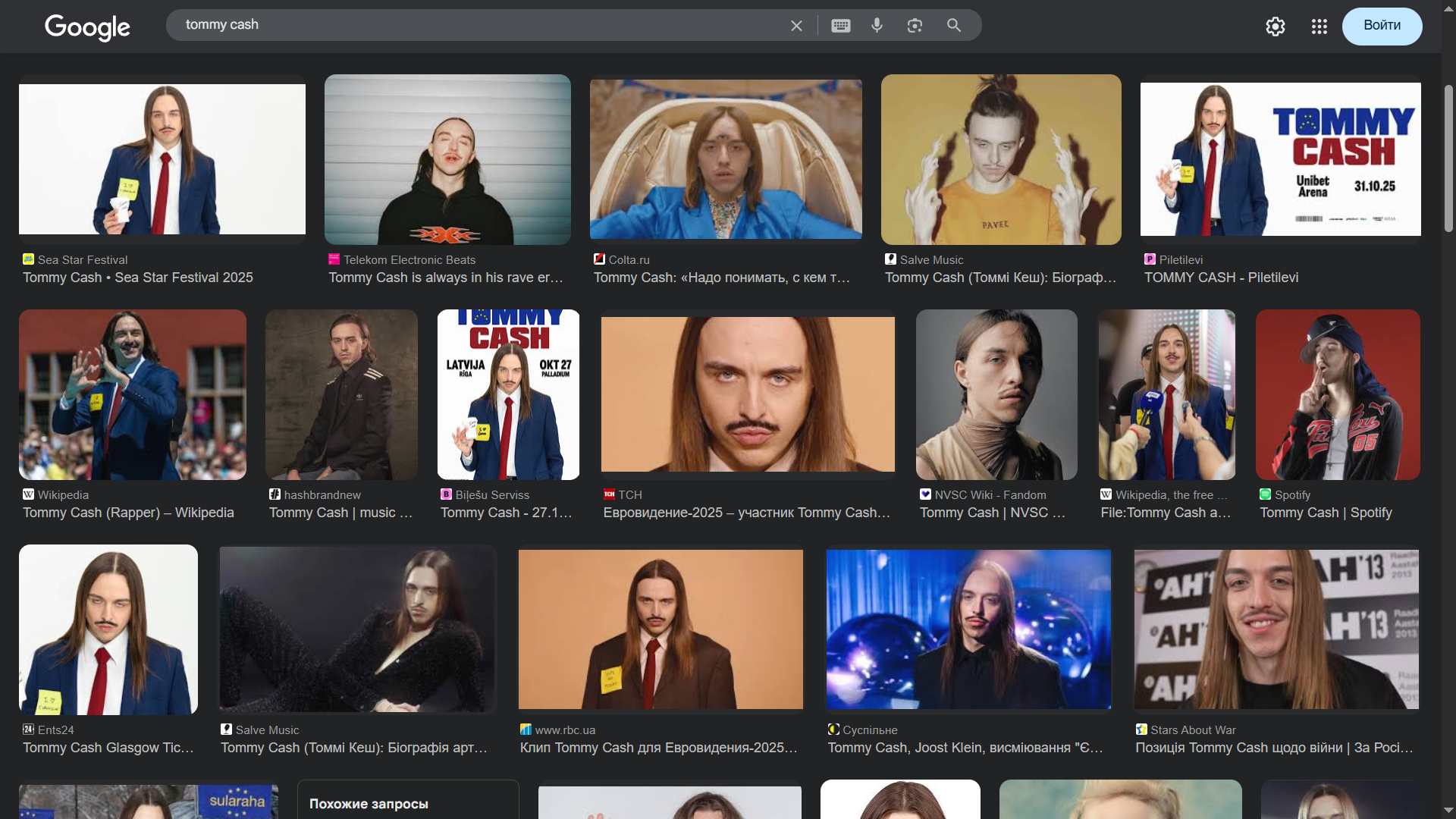This screenshot has width=1456, height=819.
Task: Clear the search text with X
Action: tap(796, 26)
